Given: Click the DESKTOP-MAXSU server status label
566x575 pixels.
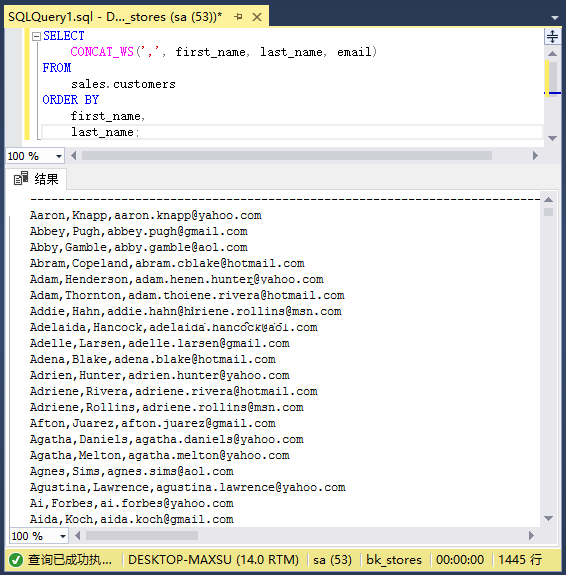Looking at the screenshot, I should tap(213, 560).
